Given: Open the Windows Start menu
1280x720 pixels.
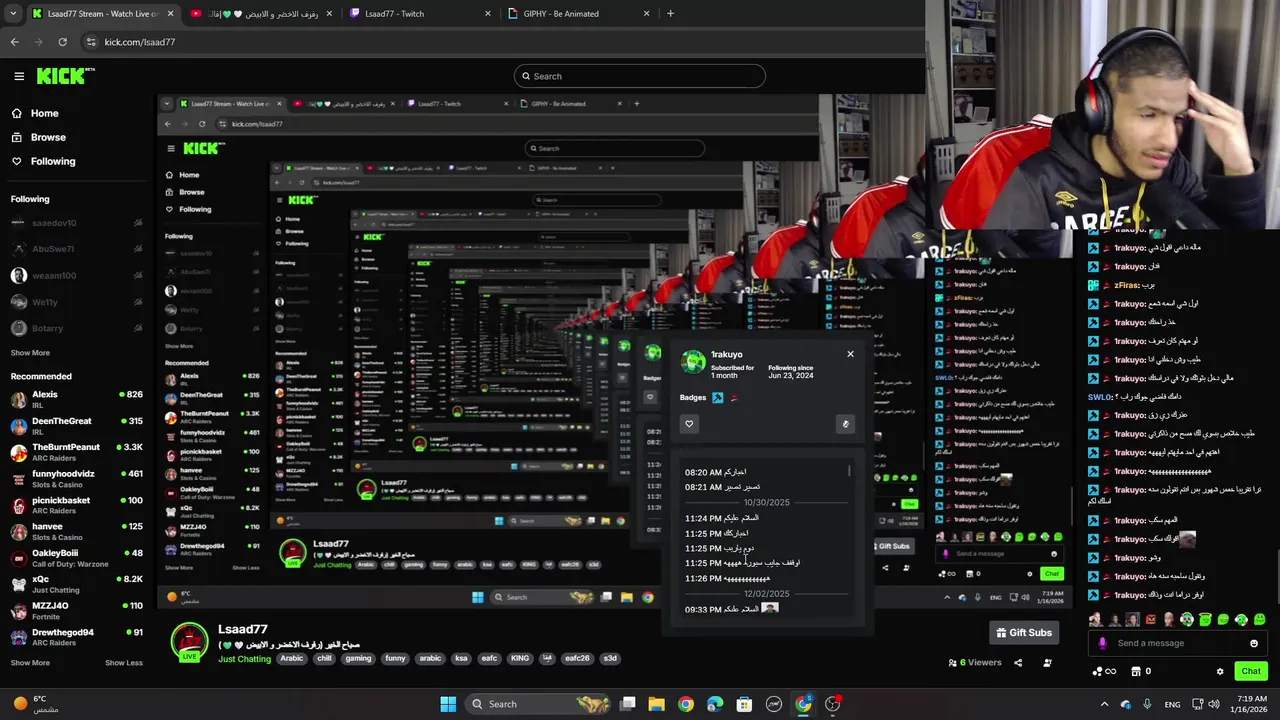Looking at the screenshot, I should point(448,704).
